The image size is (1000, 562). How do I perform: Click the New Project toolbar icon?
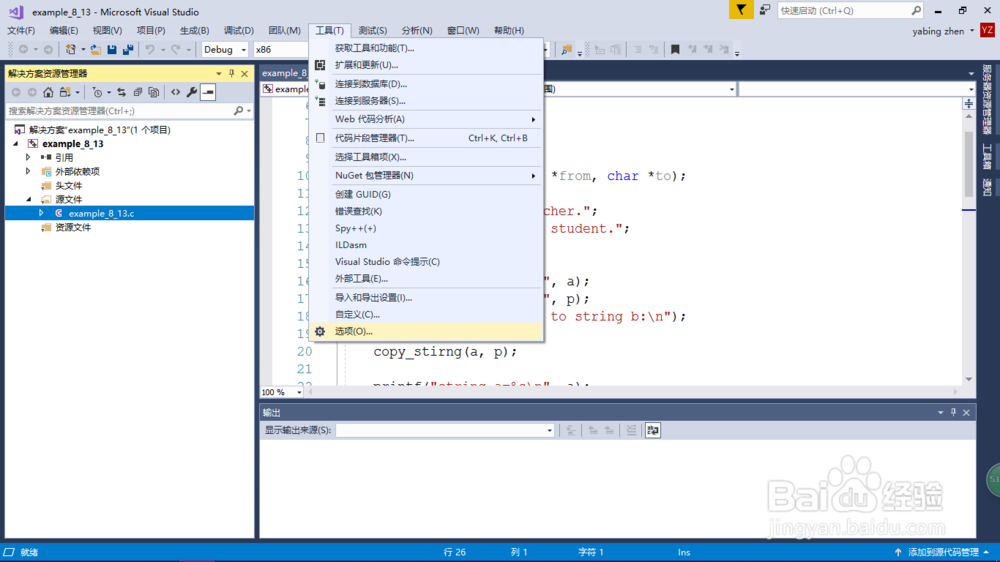pyautogui.click(x=71, y=49)
